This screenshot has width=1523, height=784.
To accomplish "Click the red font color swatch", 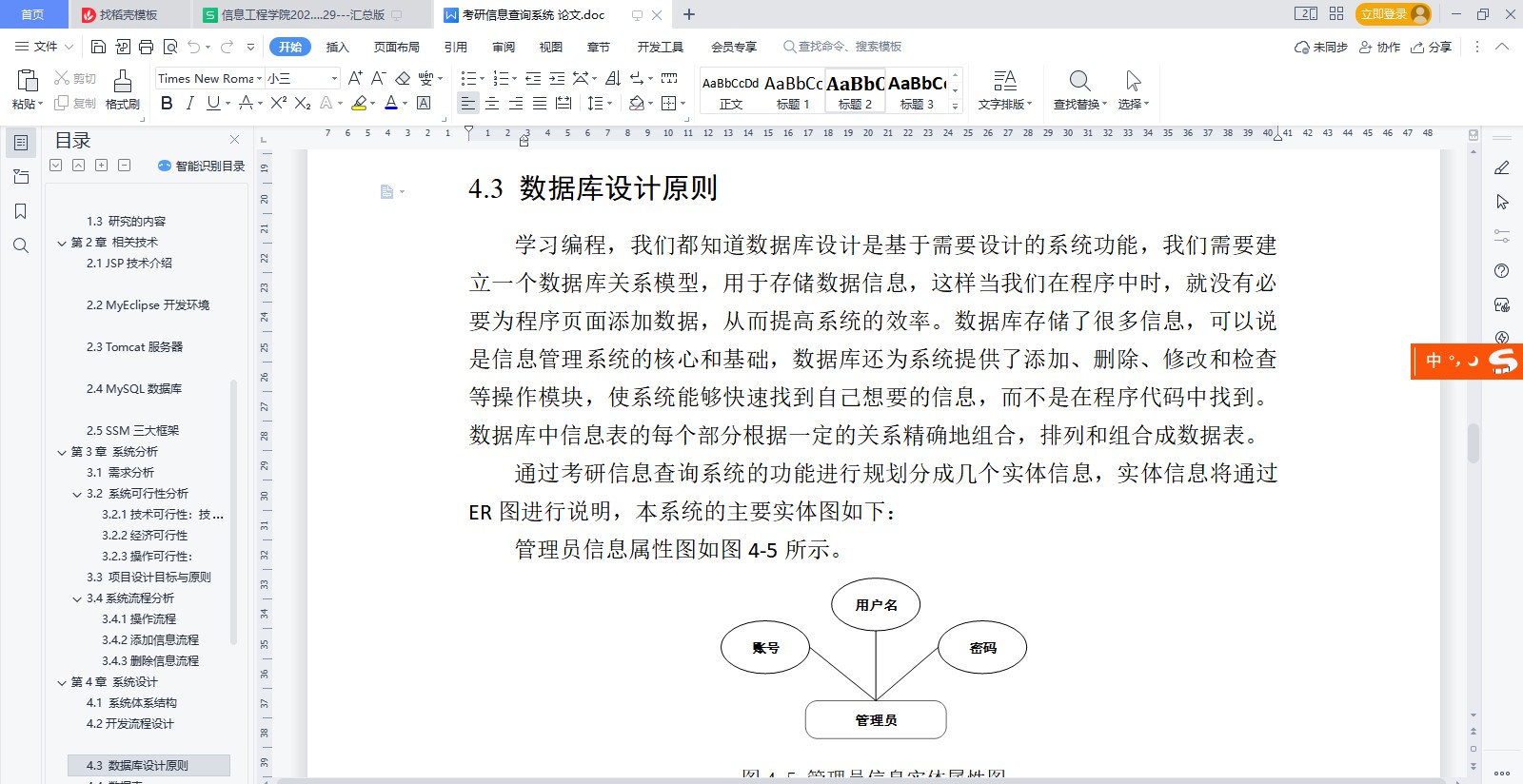I will tap(390, 103).
